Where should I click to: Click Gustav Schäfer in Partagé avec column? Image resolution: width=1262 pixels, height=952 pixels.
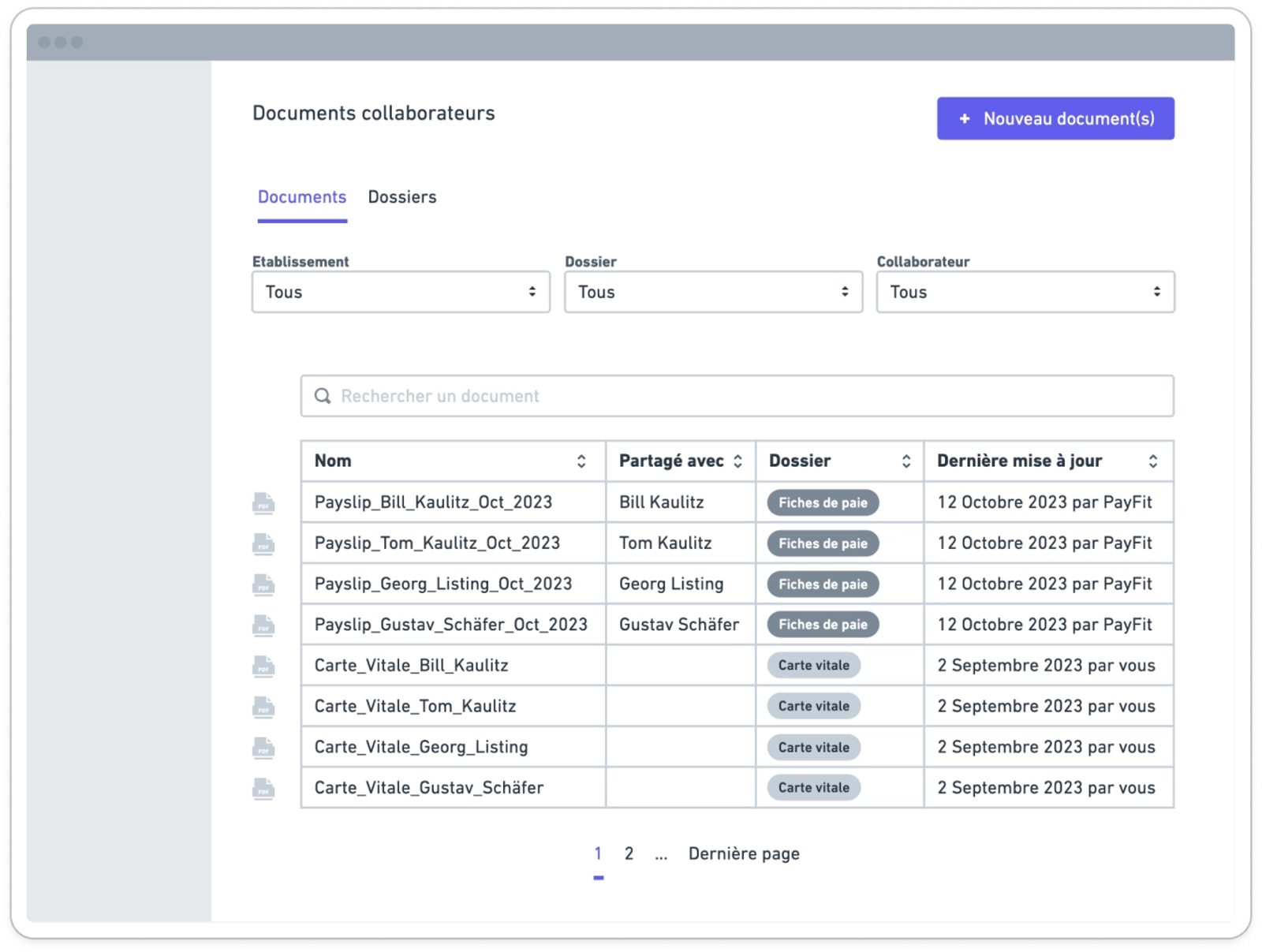tap(679, 625)
